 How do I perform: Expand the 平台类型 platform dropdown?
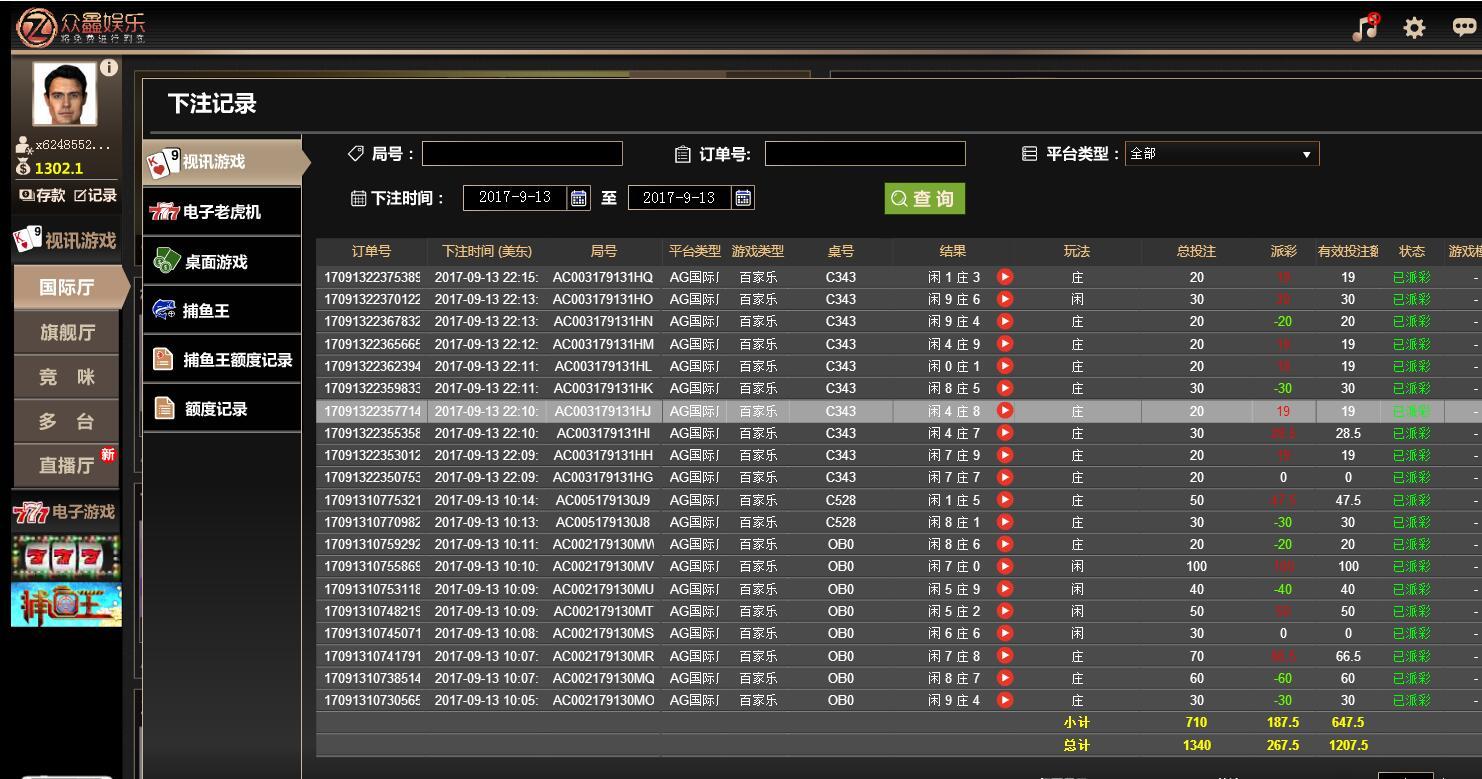1221,154
